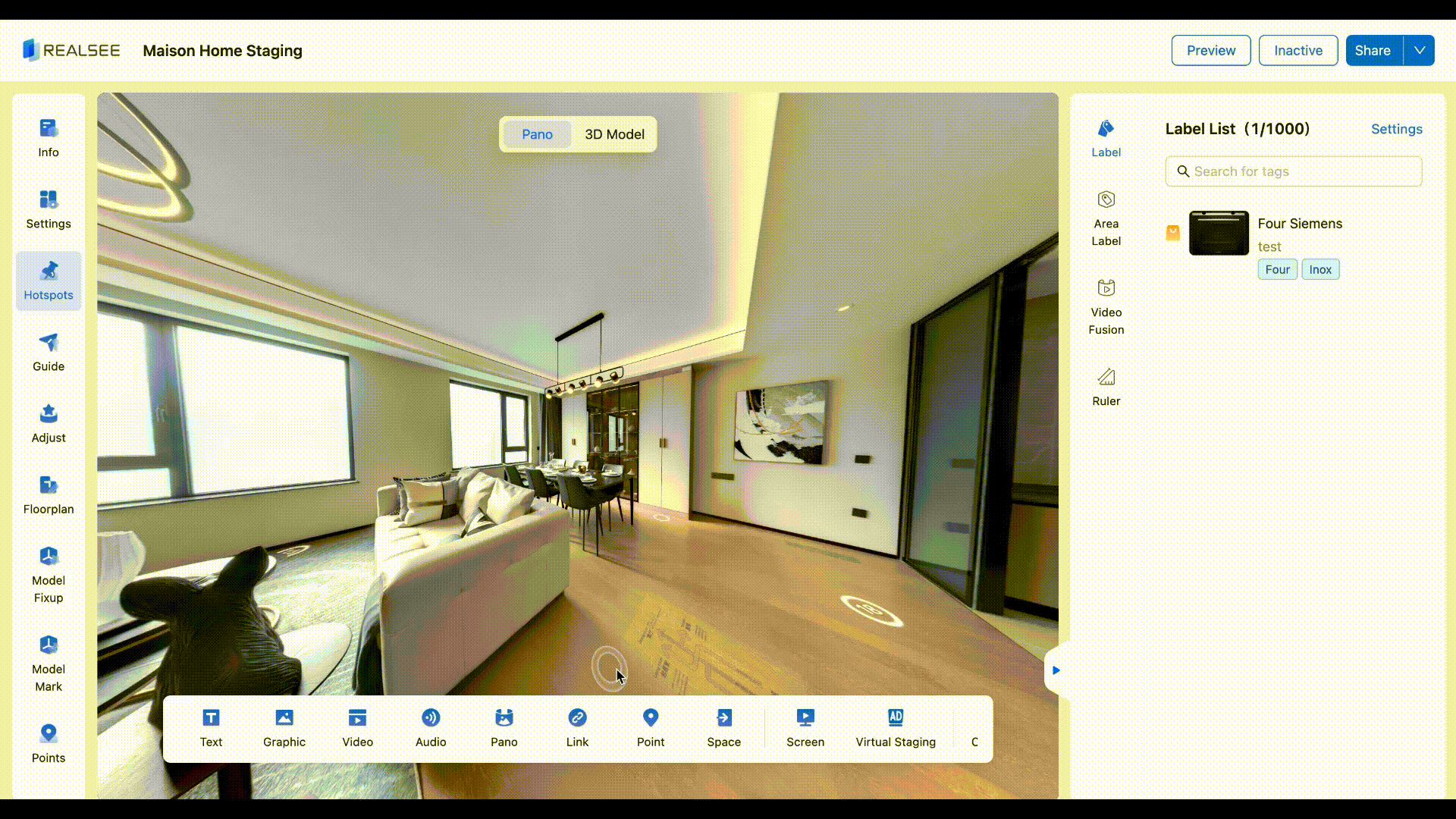The width and height of the screenshot is (1456, 819).
Task: Open the Ruler tool
Action: 1106,387
